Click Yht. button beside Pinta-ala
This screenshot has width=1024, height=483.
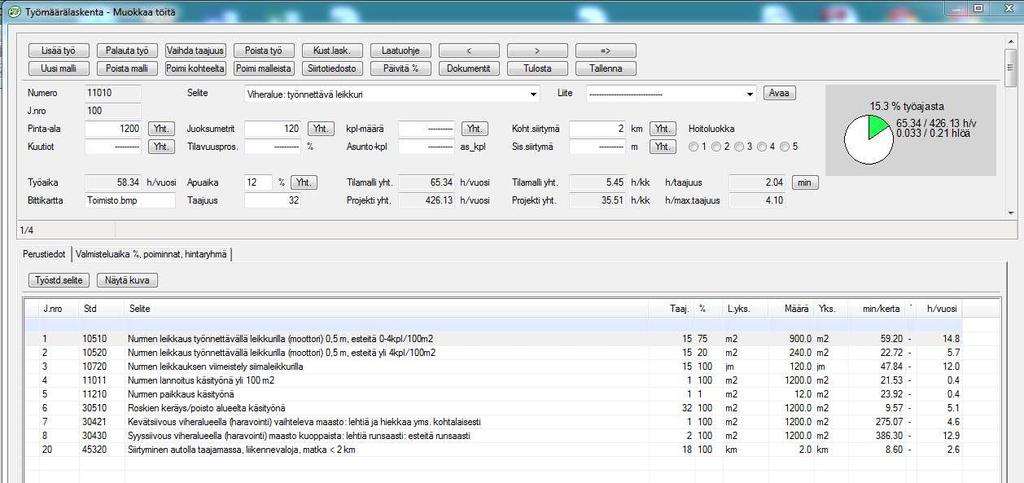161,129
